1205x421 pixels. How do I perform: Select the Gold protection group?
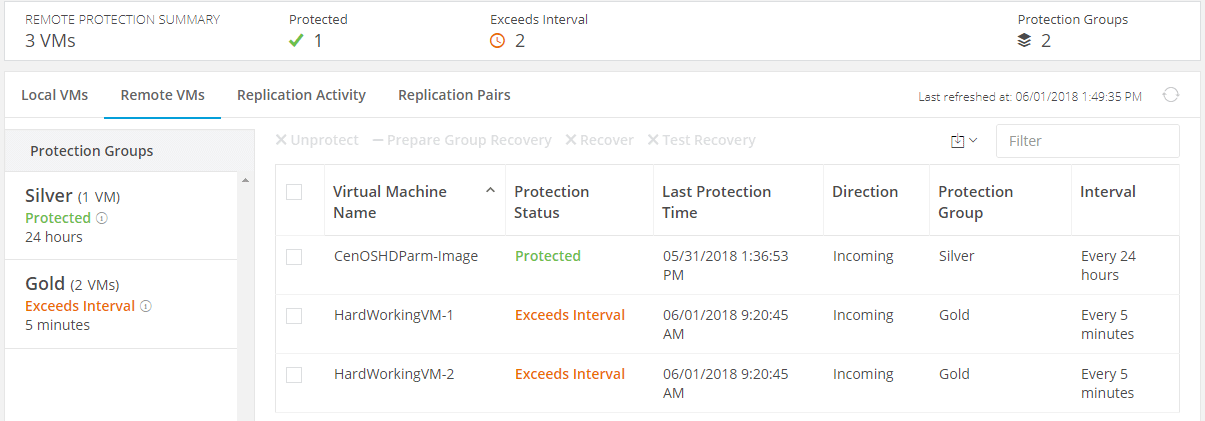coord(121,304)
